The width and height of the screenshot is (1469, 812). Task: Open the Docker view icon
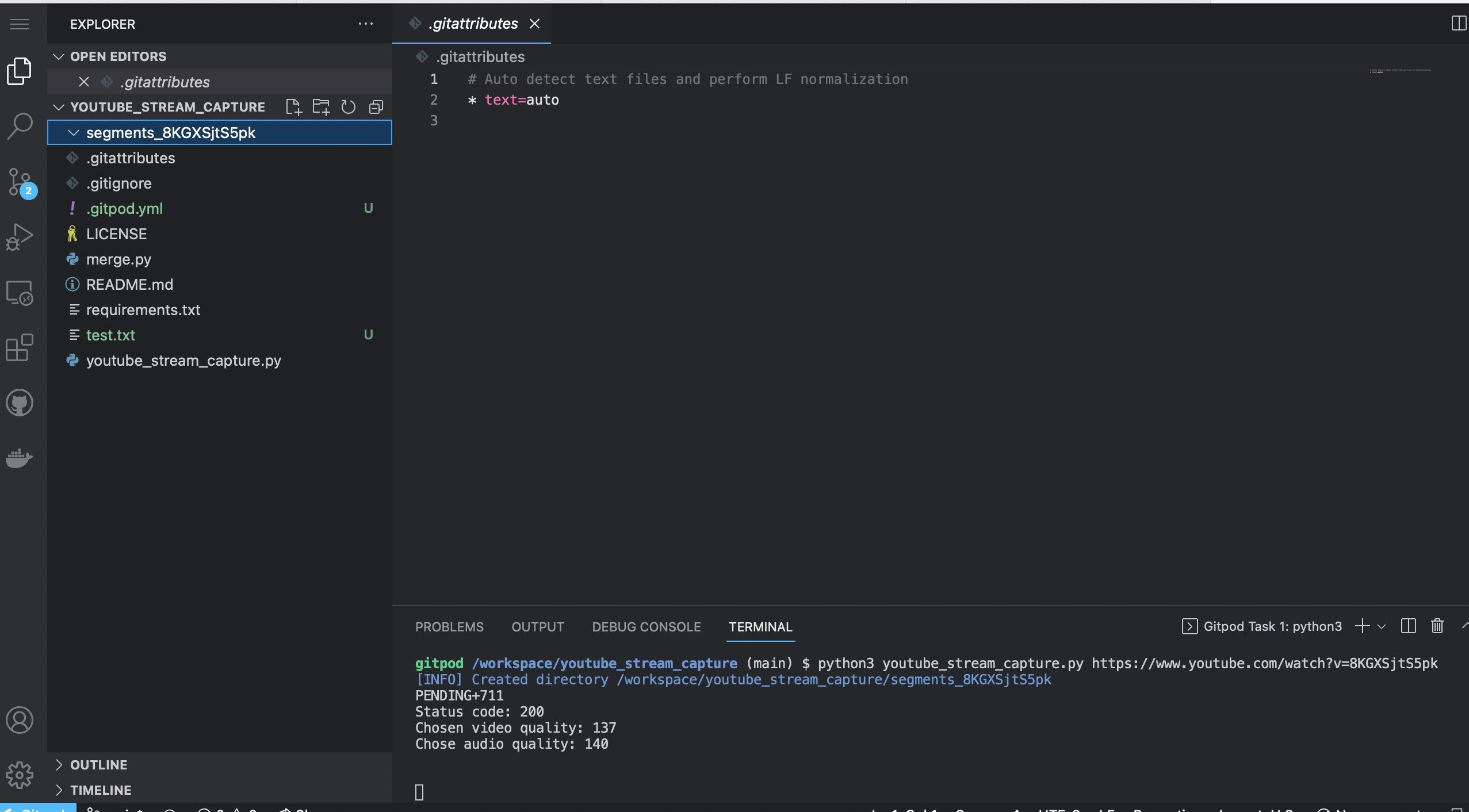(20, 458)
